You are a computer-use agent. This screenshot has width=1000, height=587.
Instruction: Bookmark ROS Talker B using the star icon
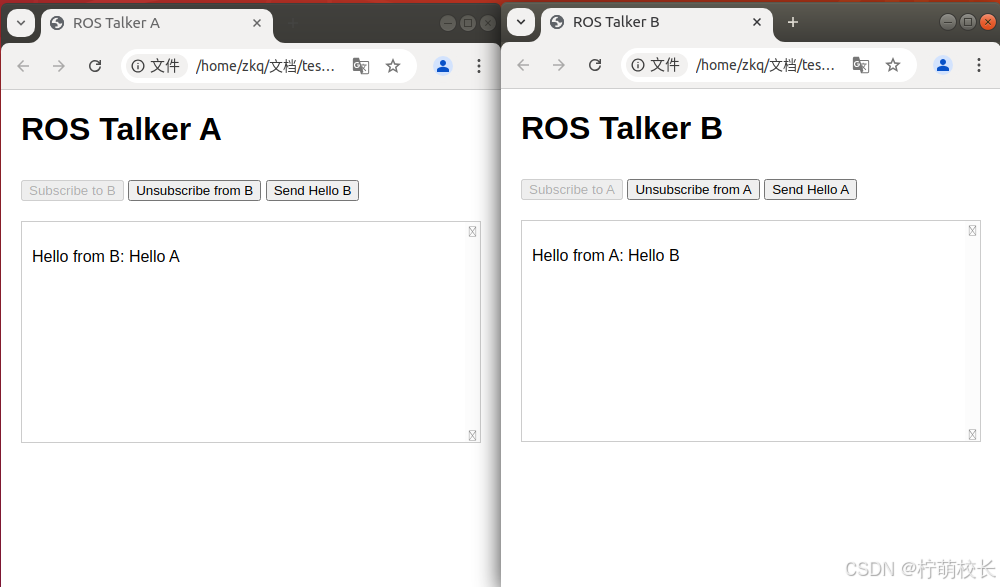coord(893,65)
